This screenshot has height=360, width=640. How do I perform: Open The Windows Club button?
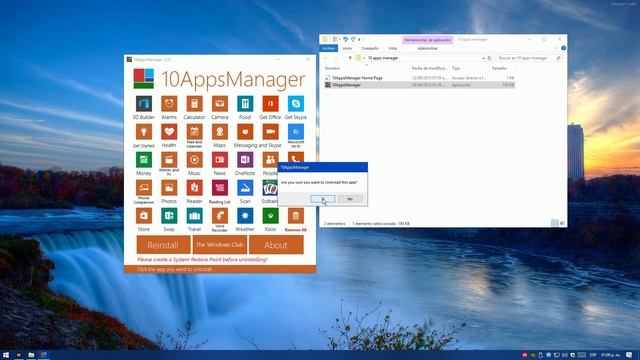tap(220, 245)
